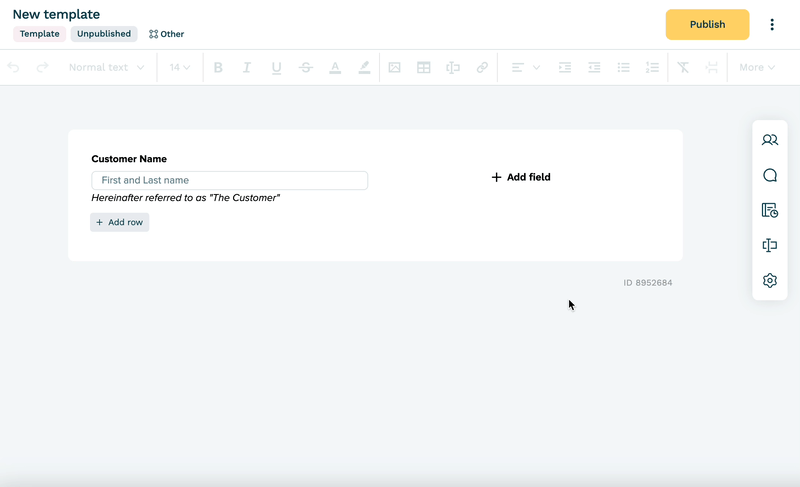Expand the alignment options arrow
The width and height of the screenshot is (800, 487).
536,67
